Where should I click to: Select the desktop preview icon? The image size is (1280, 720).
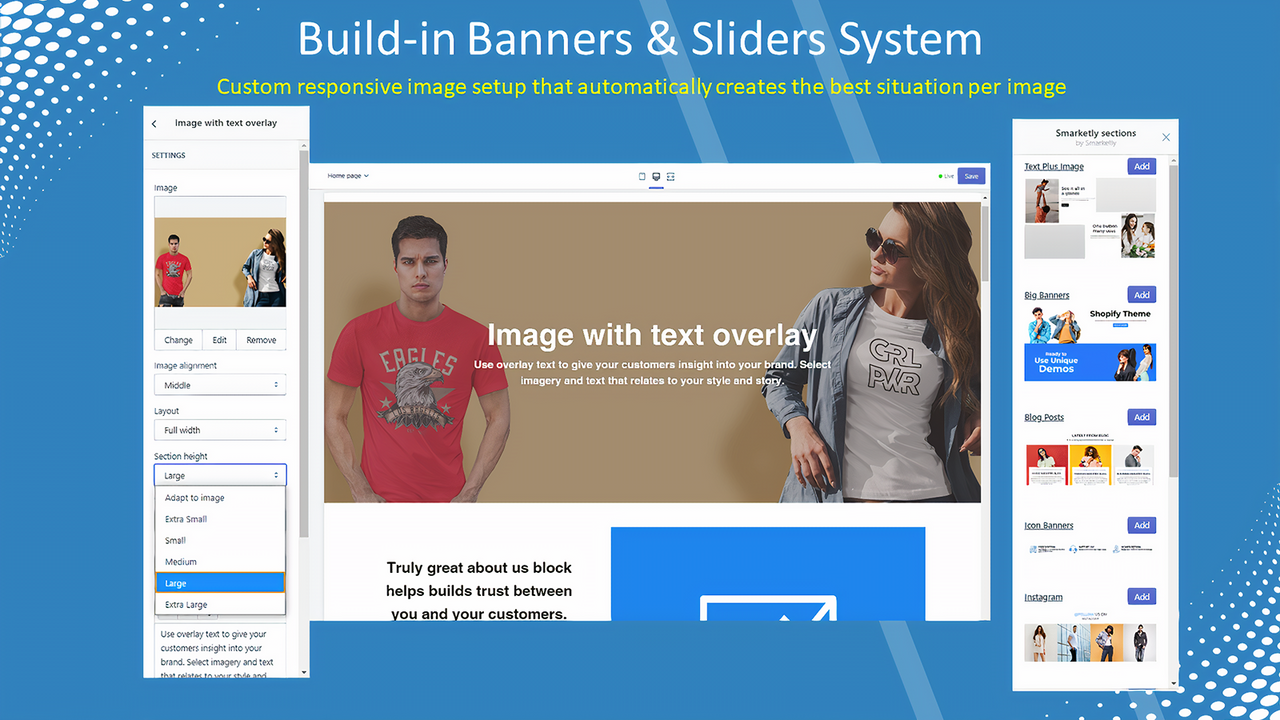[656, 176]
